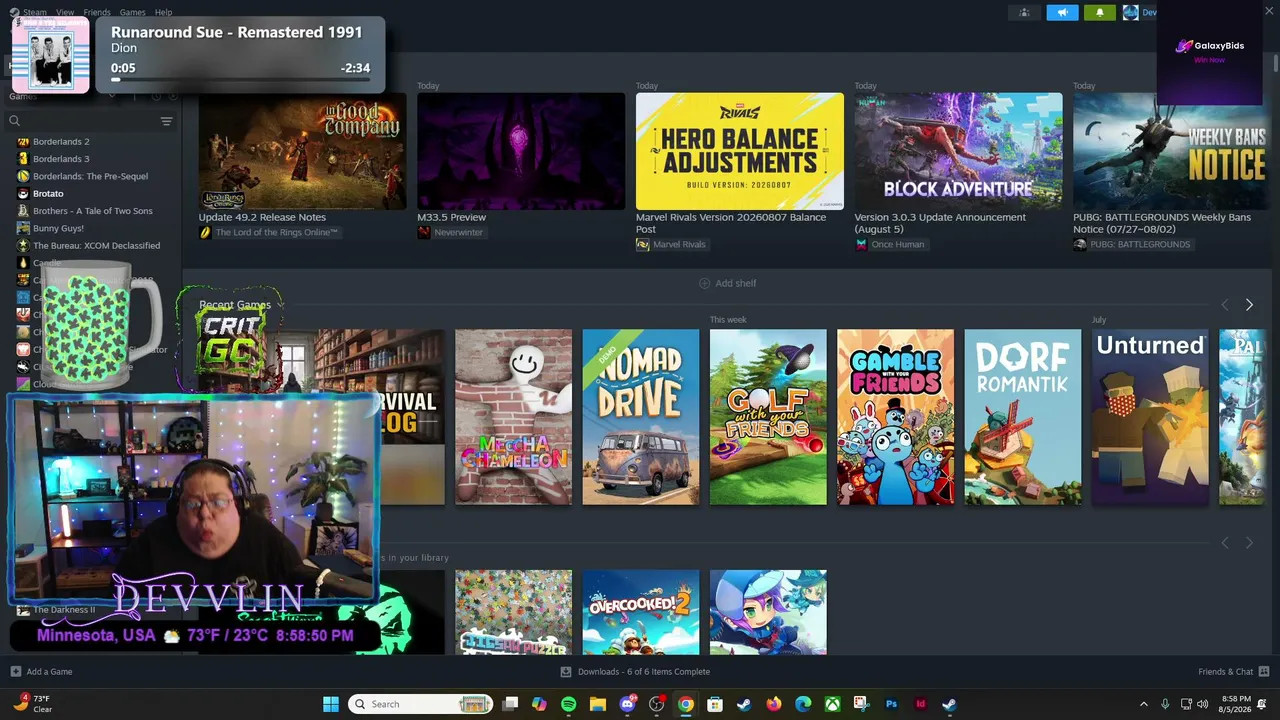Screen dimensions: 1280x720
Task: Open the Borderlands 2 game icon in the library list
Action: [23, 142]
